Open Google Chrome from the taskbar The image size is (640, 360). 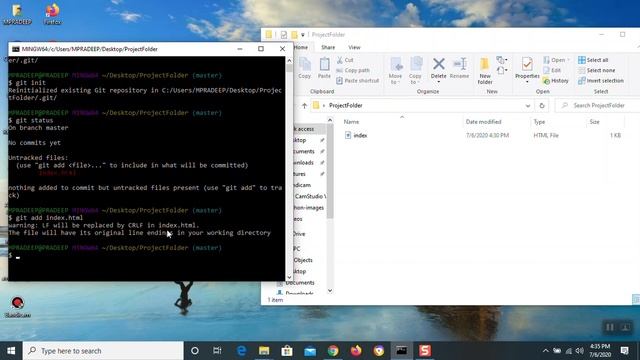coord(333,351)
